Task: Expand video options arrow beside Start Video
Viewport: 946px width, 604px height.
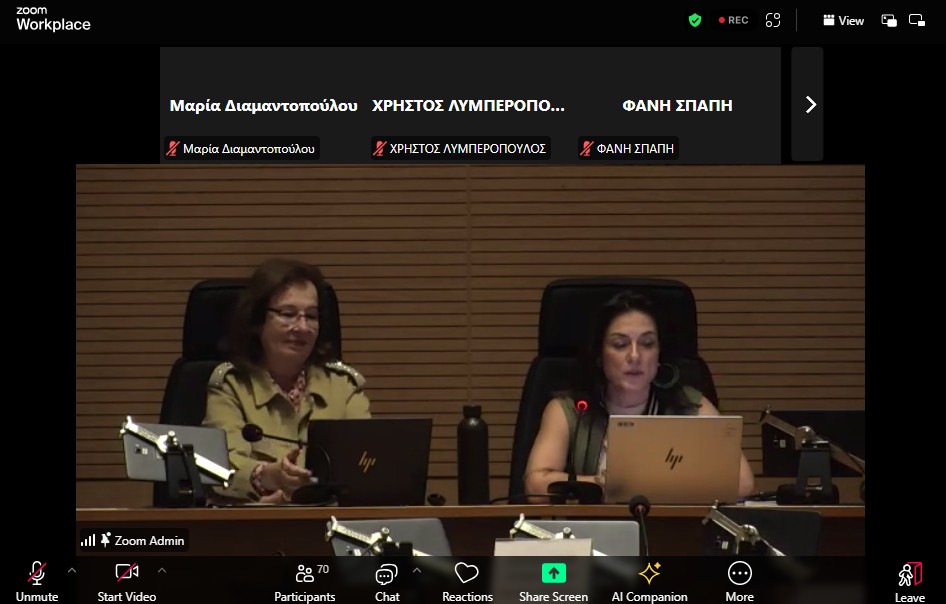Action: coord(162,570)
